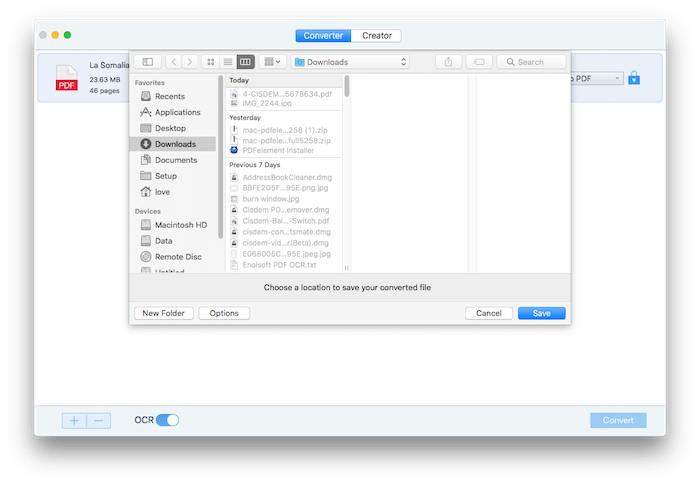Click the Downloads arrow icon in sidebar
This screenshot has height=485, width=700.
[146, 144]
